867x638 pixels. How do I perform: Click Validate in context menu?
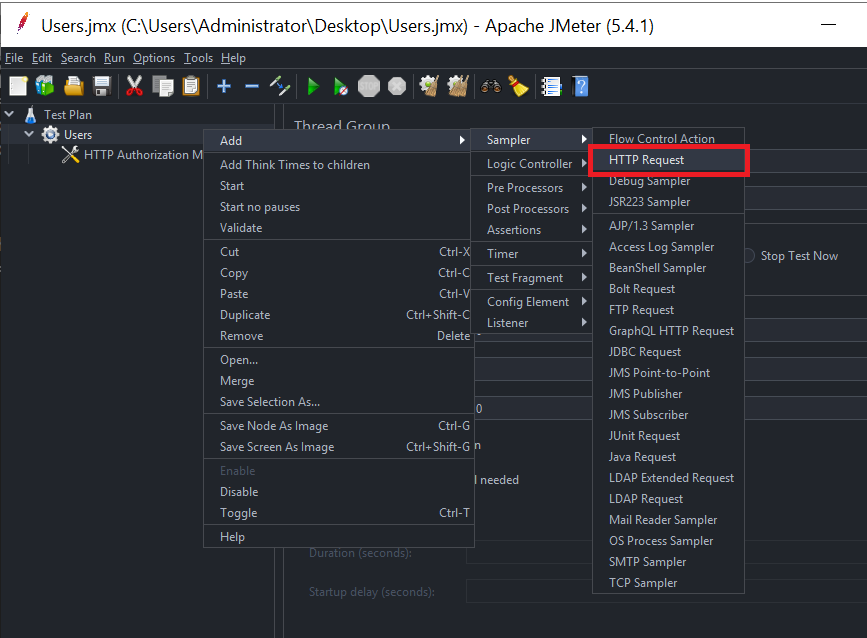coord(338,228)
